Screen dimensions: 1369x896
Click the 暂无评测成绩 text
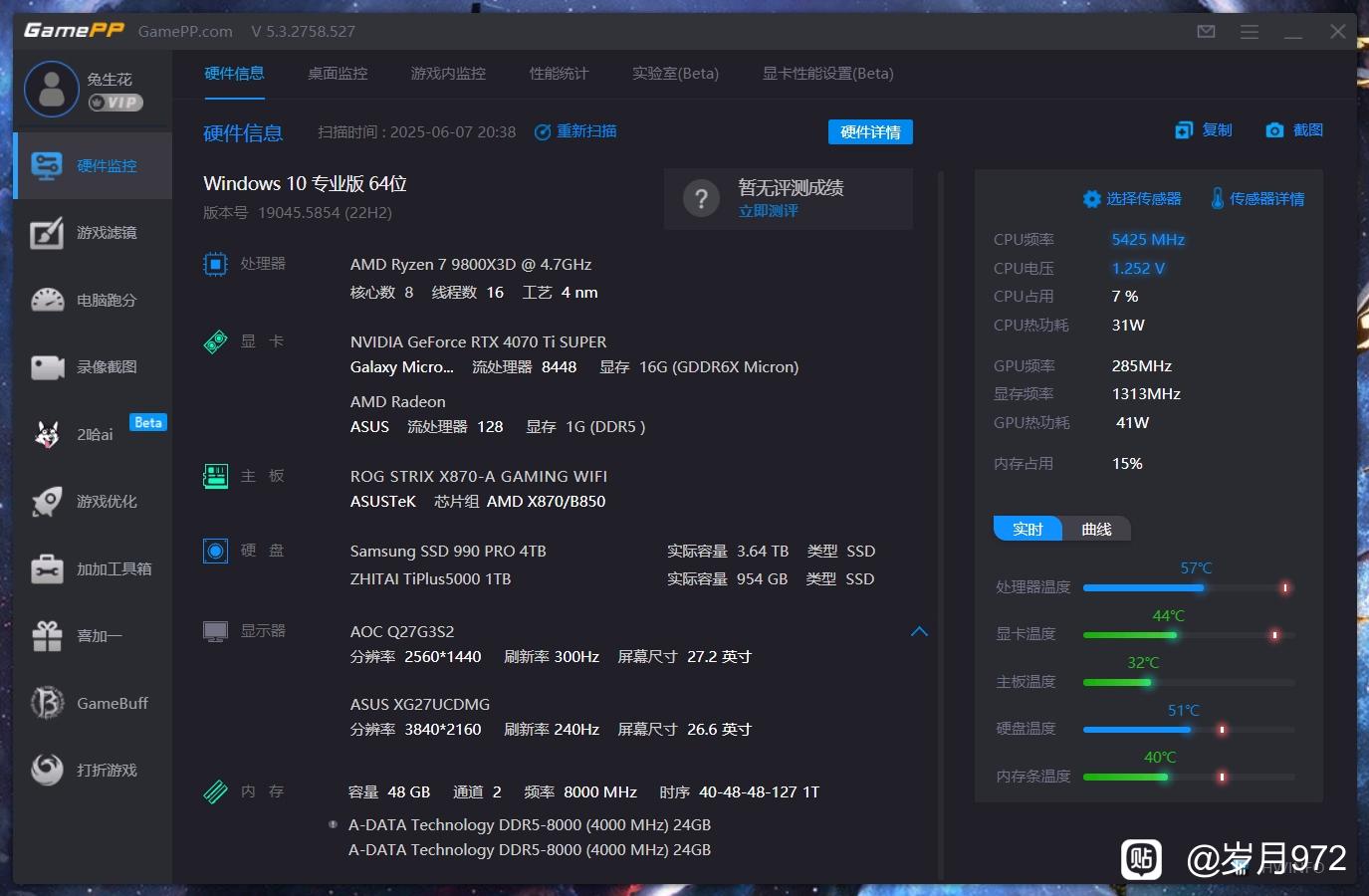[791, 187]
